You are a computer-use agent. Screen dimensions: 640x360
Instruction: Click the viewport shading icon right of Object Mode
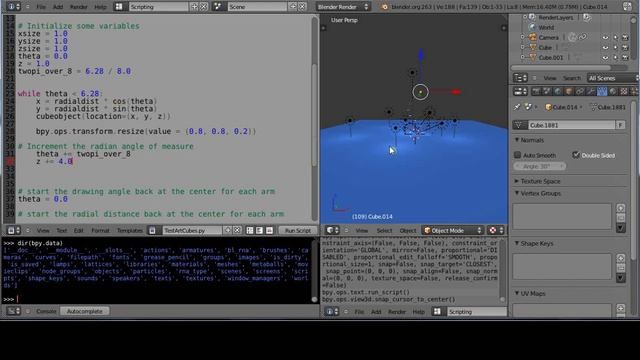coord(496,230)
